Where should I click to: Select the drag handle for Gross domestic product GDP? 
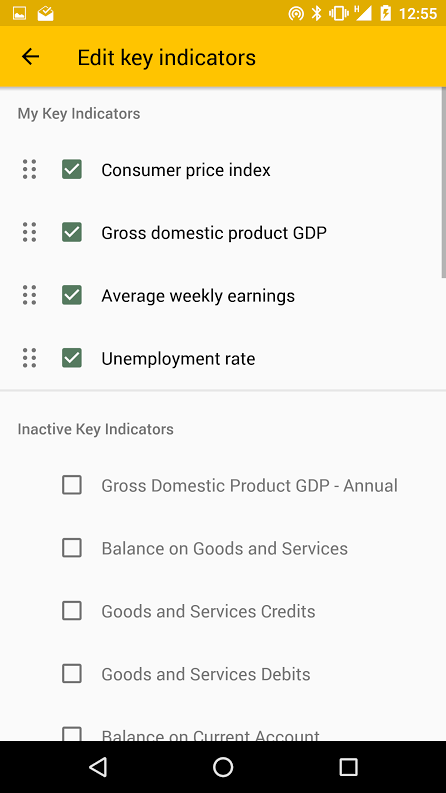(x=29, y=232)
